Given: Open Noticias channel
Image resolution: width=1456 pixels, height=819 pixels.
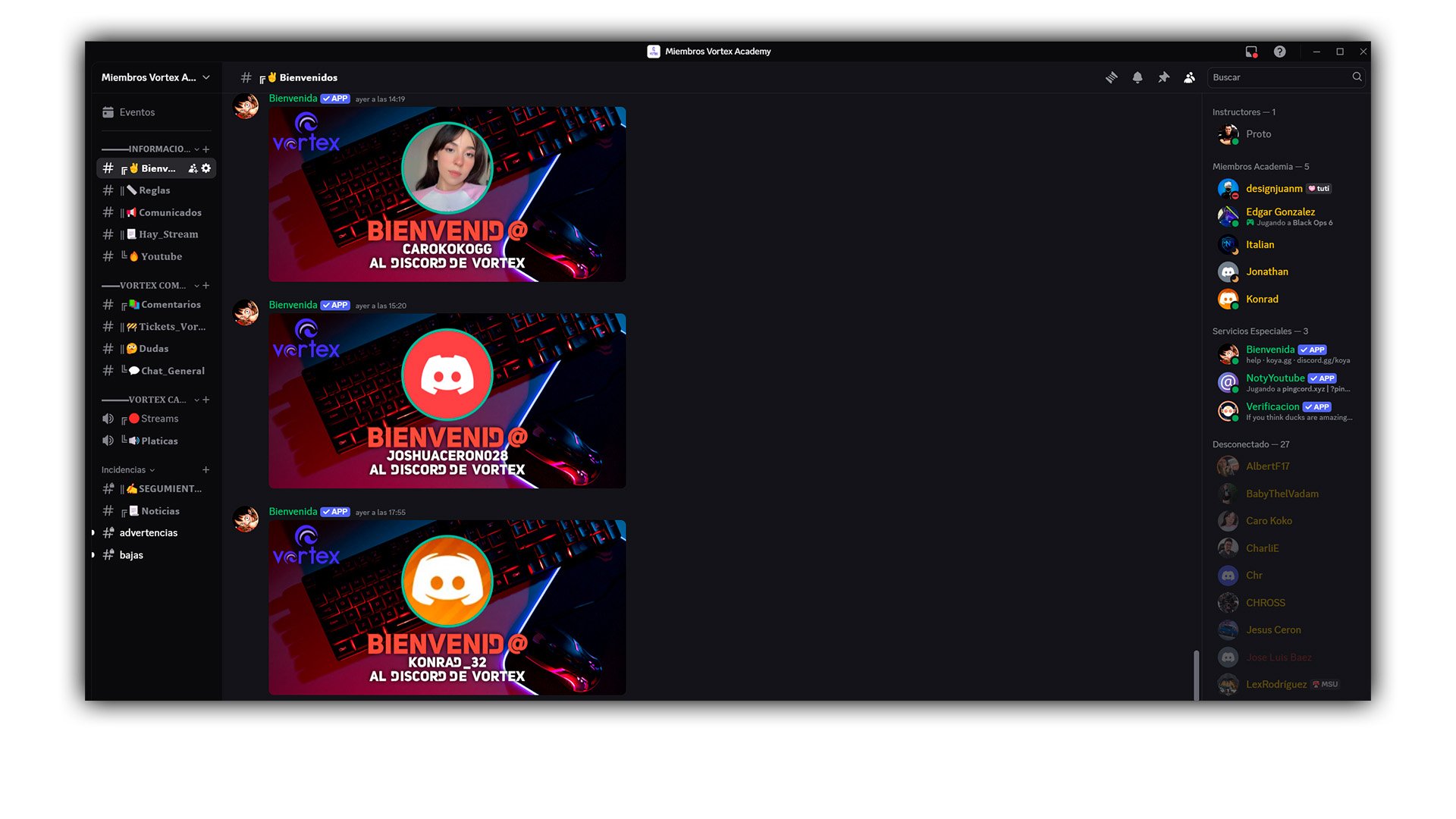Looking at the screenshot, I should point(156,511).
